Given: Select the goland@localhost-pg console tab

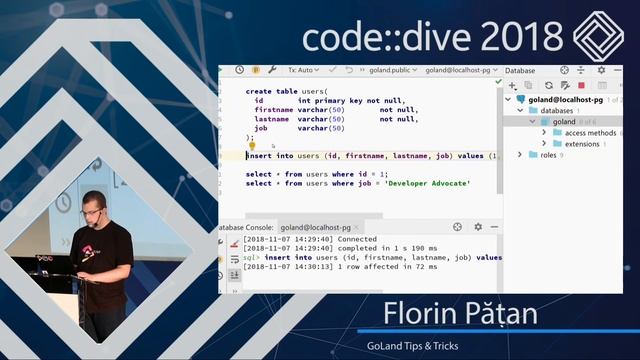Looking at the screenshot, I should coord(315,227).
